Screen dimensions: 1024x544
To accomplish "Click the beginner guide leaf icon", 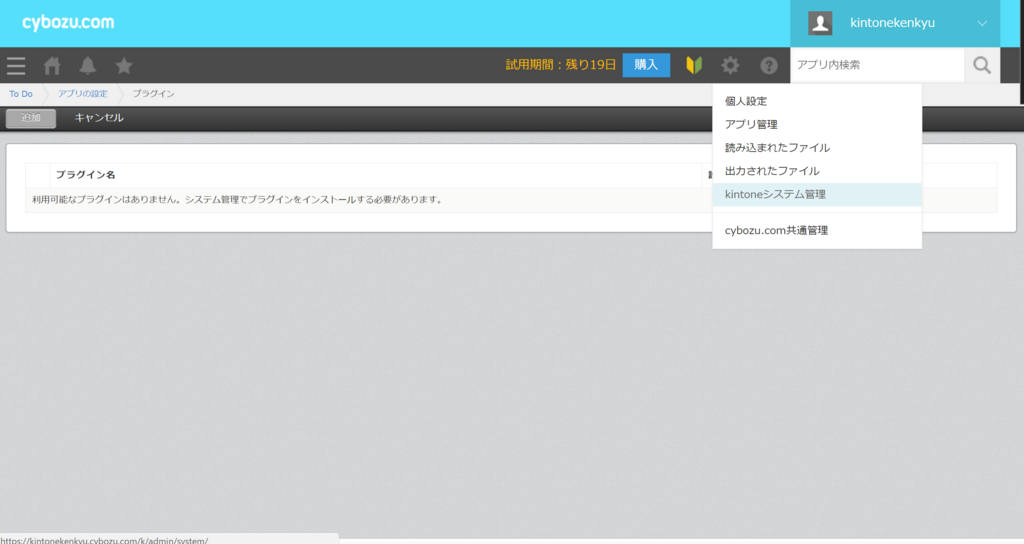I will (x=694, y=65).
